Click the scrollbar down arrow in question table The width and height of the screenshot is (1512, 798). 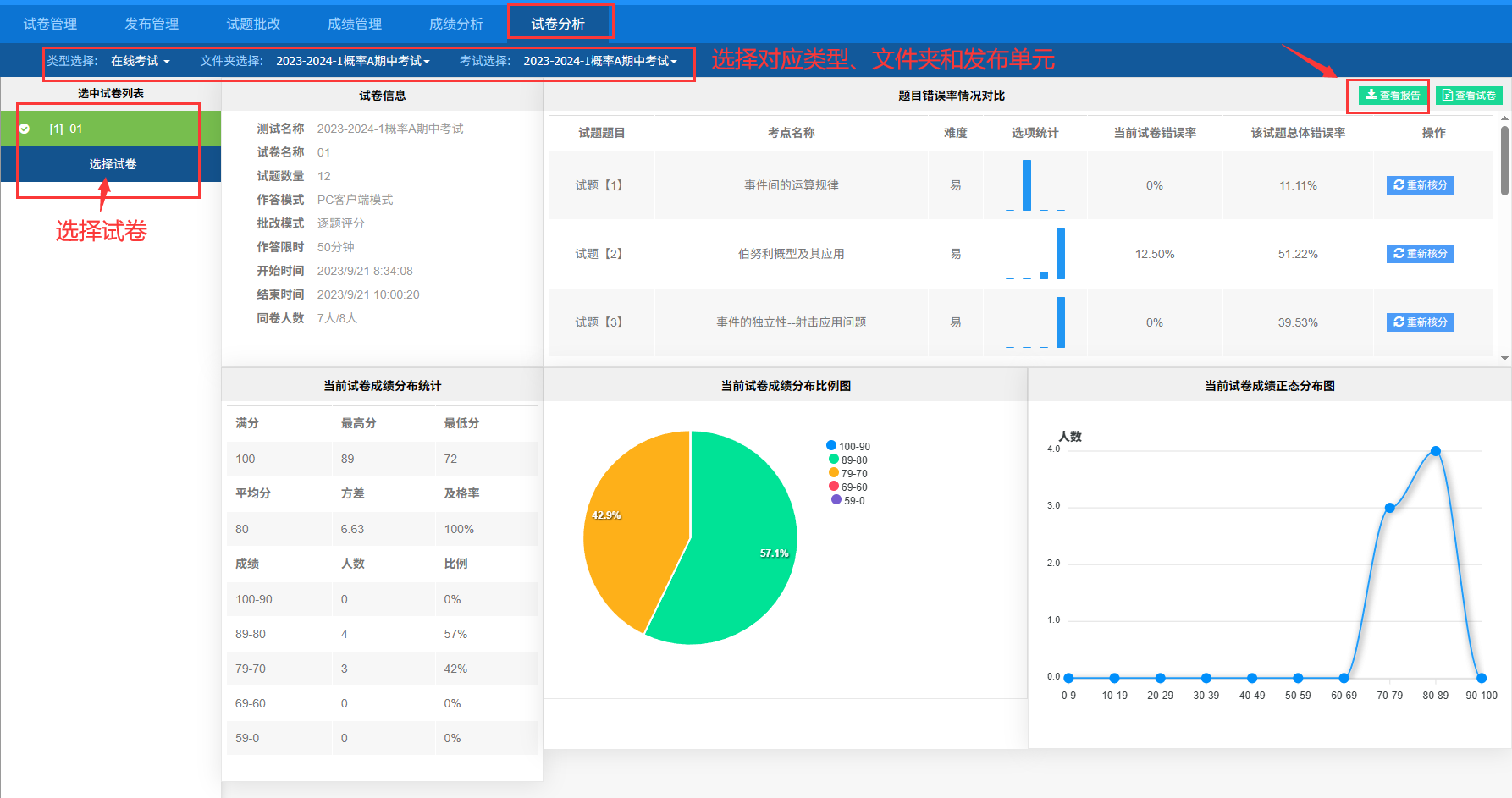point(1504,358)
